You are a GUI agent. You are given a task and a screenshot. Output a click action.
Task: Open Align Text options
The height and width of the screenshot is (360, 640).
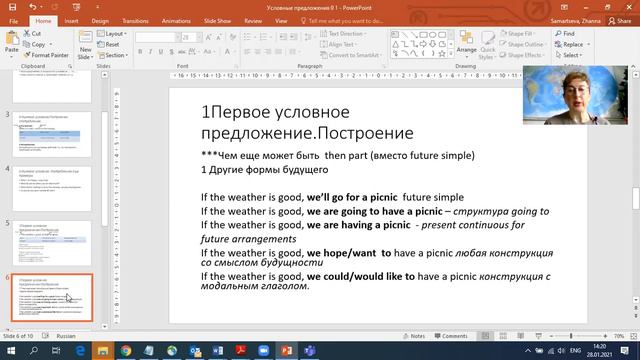pyautogui.click(x=339, y=44)
